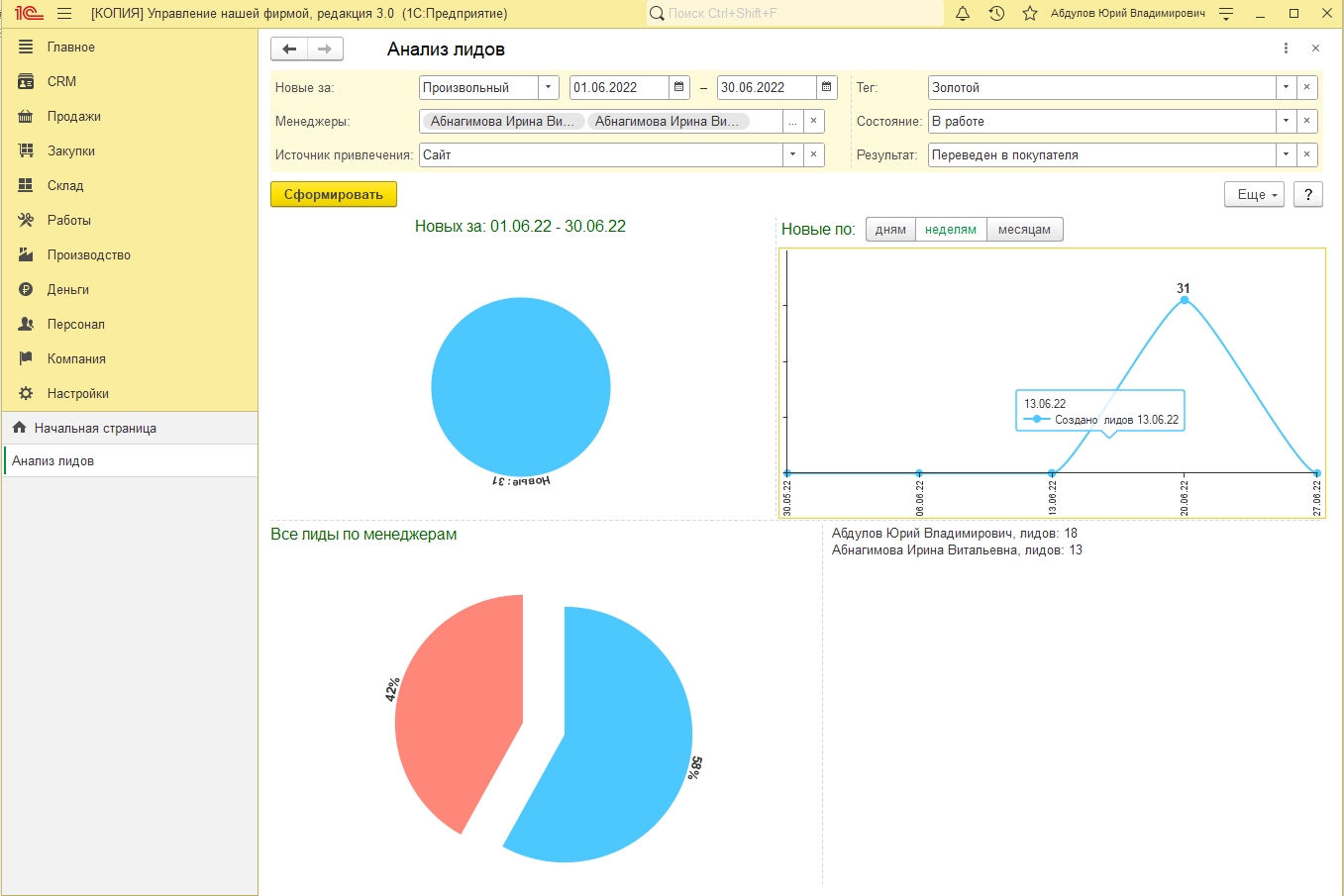Open managers selection ellipsis button

pyautogui.click(x=792, y=121)
